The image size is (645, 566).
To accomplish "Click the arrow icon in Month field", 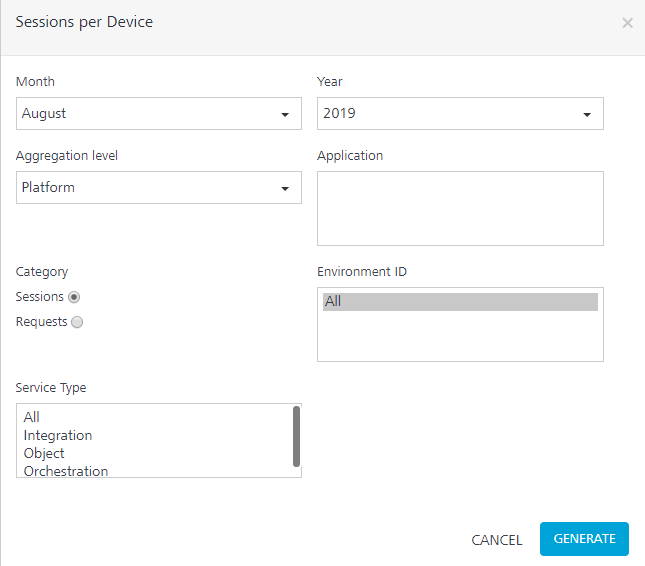I will click(285, 114).
